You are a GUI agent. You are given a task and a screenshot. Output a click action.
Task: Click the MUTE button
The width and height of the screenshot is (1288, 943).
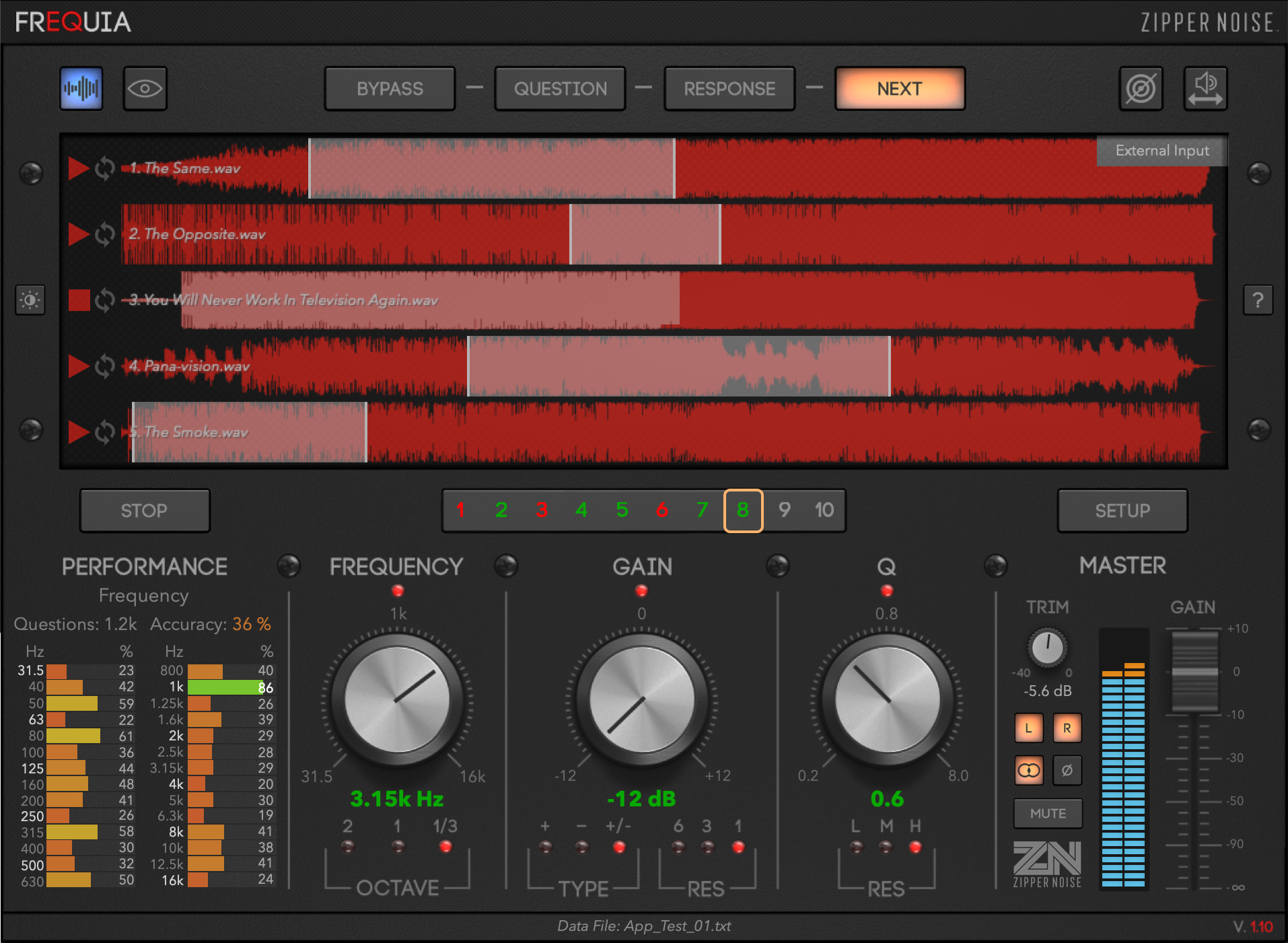point(1048,813)
